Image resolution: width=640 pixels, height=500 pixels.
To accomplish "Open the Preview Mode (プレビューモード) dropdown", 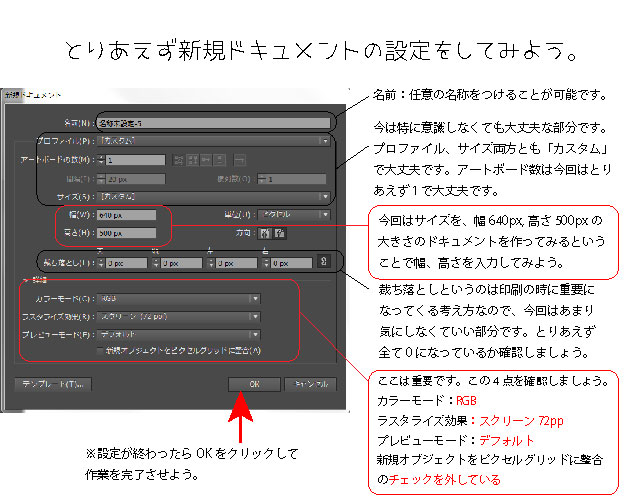I will 178,335.
